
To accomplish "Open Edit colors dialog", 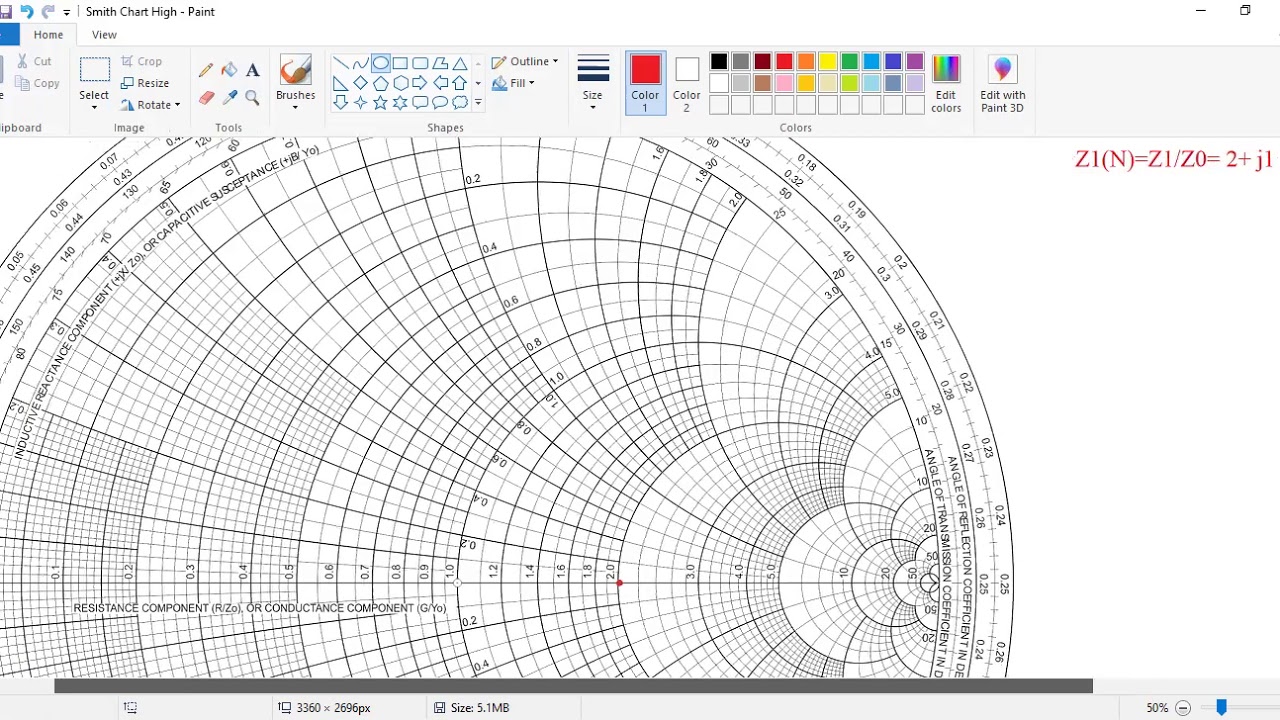I will [x=946, y=83].
